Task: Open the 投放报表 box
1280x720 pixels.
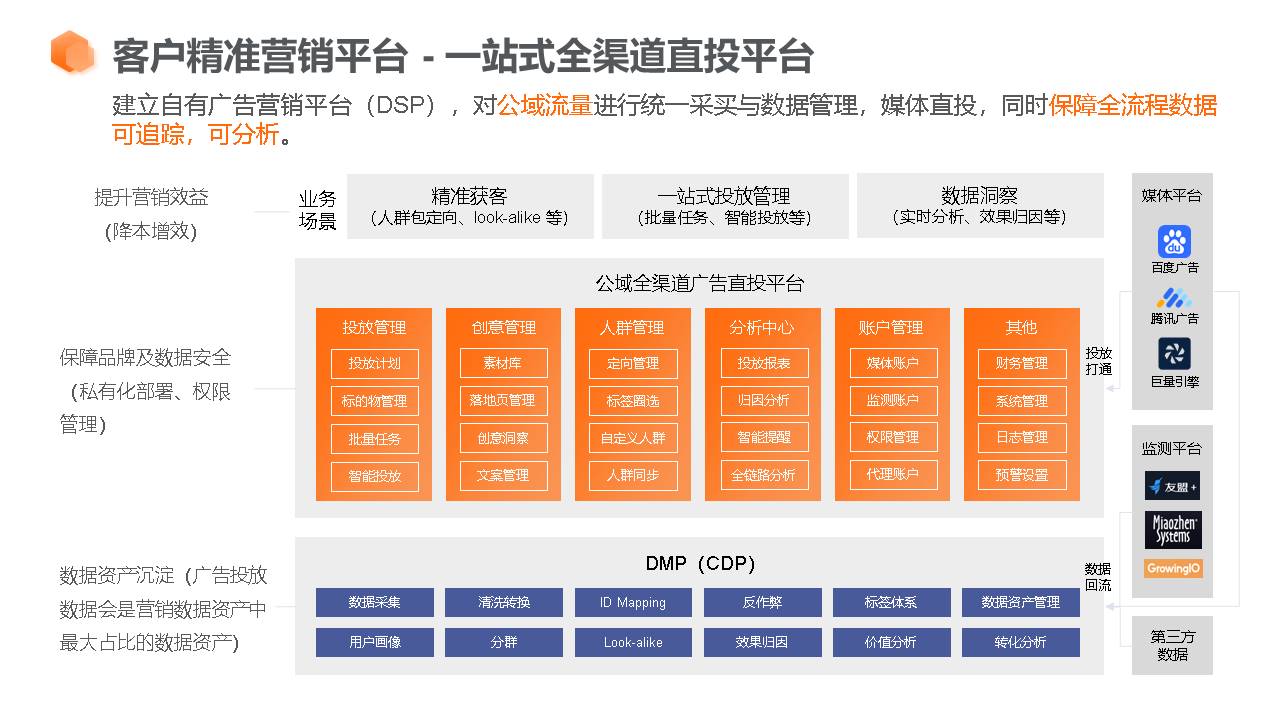Action: [764, 363]
